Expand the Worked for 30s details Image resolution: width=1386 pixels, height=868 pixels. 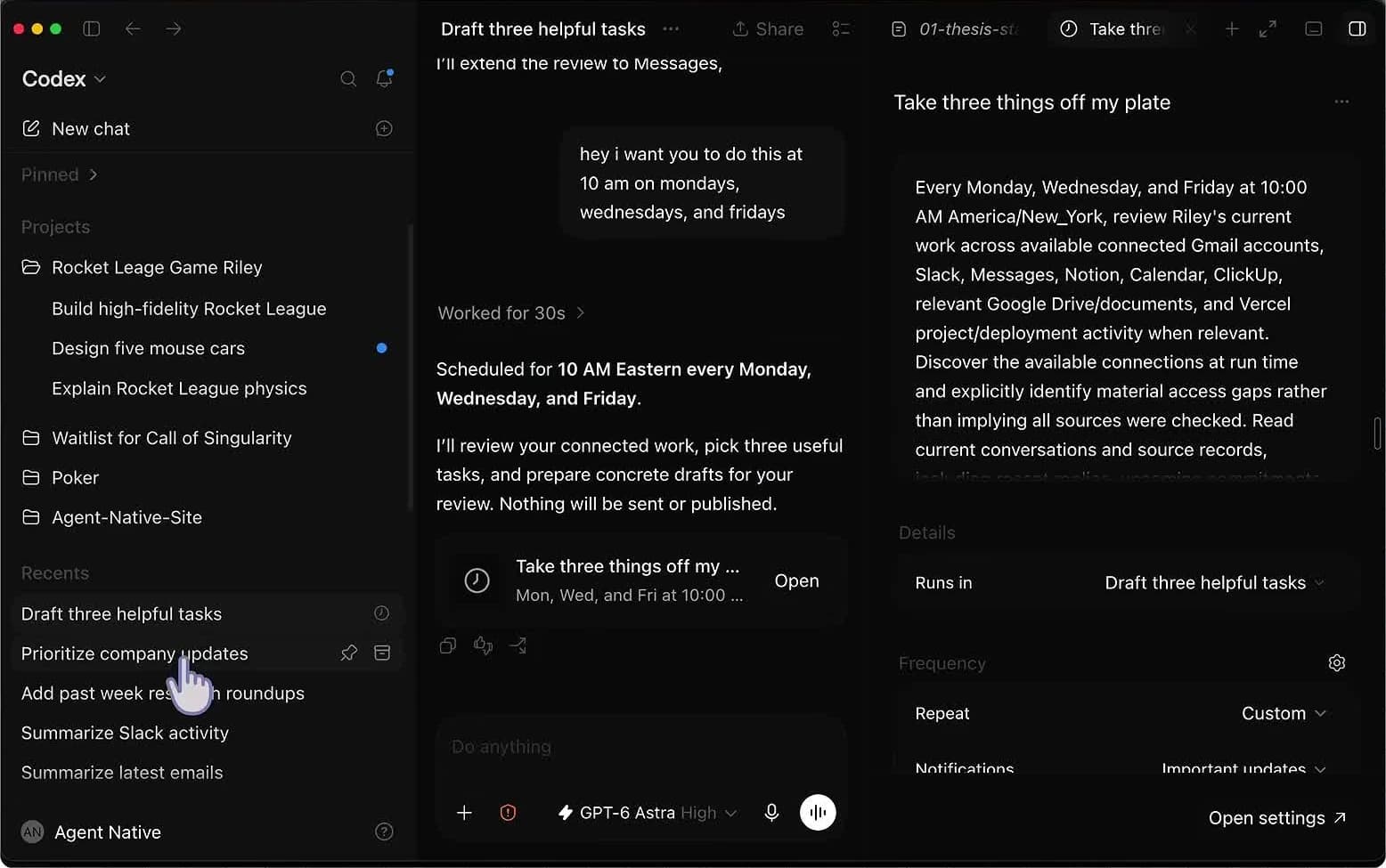coord(511,313)
